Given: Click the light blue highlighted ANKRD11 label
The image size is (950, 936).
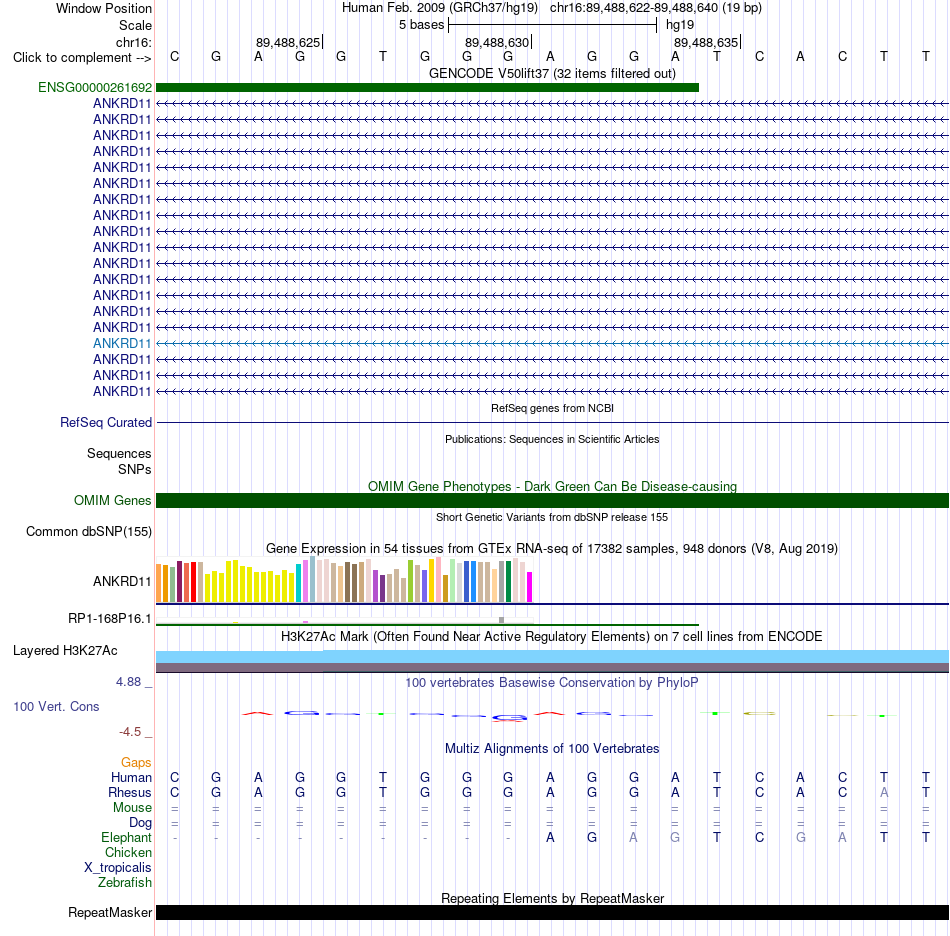Looking at the screenshot, I should coord(122,344).
